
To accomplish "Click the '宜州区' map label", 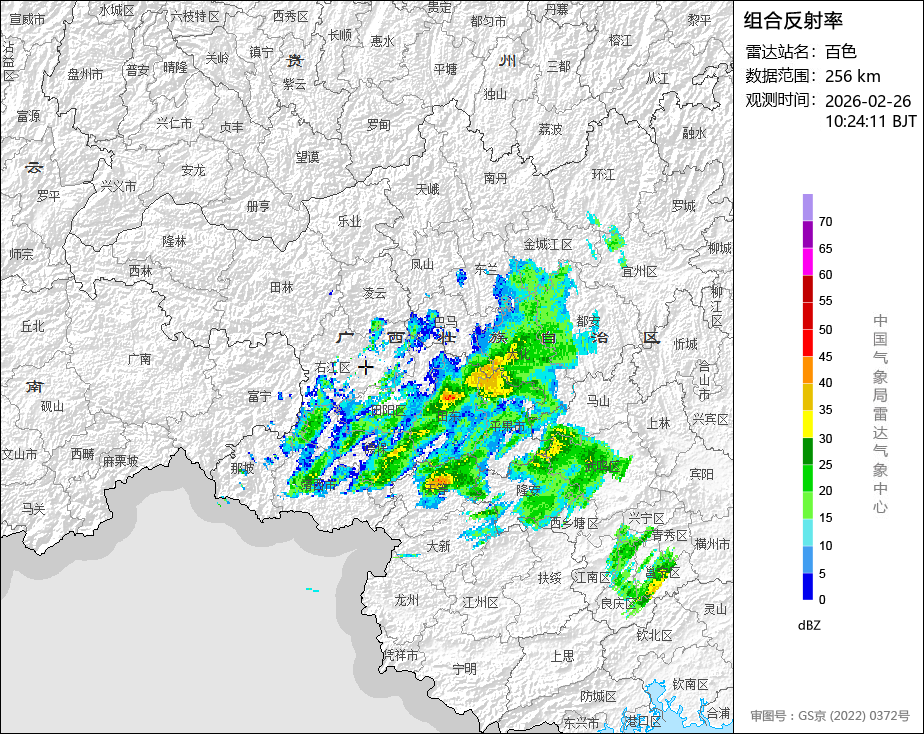I will [639, 272].
